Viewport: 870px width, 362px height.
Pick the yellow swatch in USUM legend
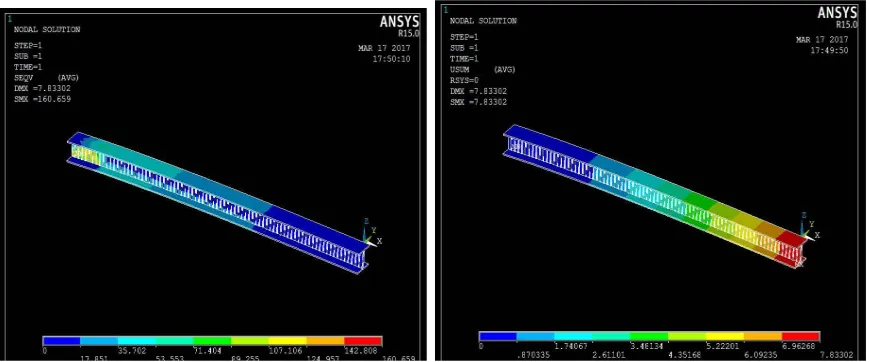pos(725,336)
